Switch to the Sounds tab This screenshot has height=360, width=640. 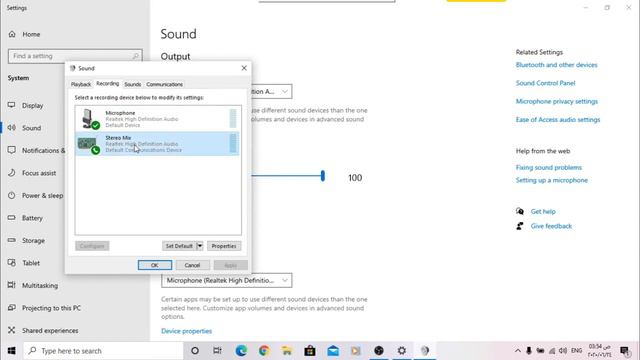pos(133,84)
